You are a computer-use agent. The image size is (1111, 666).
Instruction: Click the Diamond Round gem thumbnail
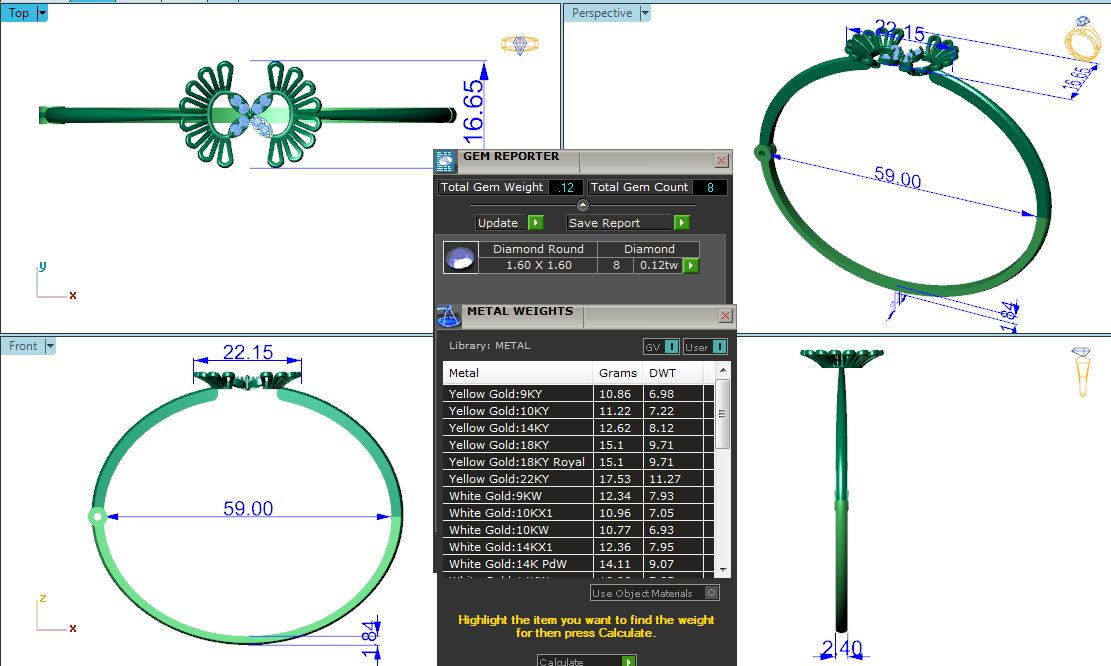pyautogui.click(x=460, y=258)
